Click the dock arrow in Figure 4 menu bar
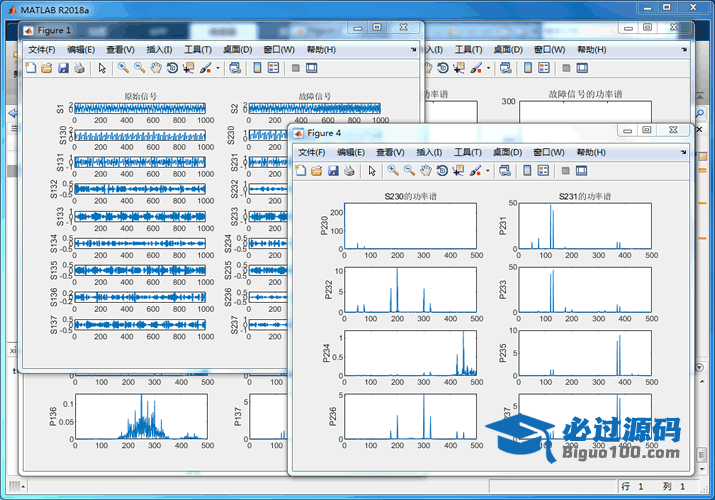The height and width of the screenshot is (500, 715). (x=683, y=151)
